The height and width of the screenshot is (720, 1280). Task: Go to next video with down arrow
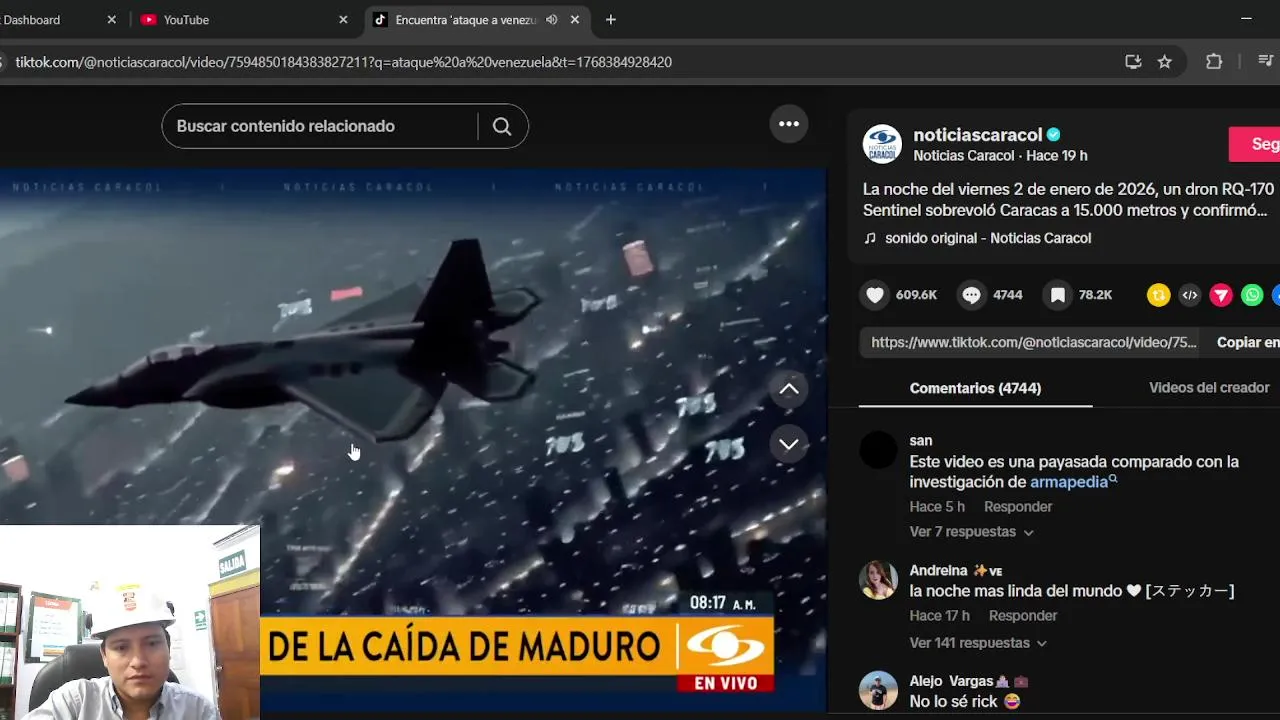[789, 444]
